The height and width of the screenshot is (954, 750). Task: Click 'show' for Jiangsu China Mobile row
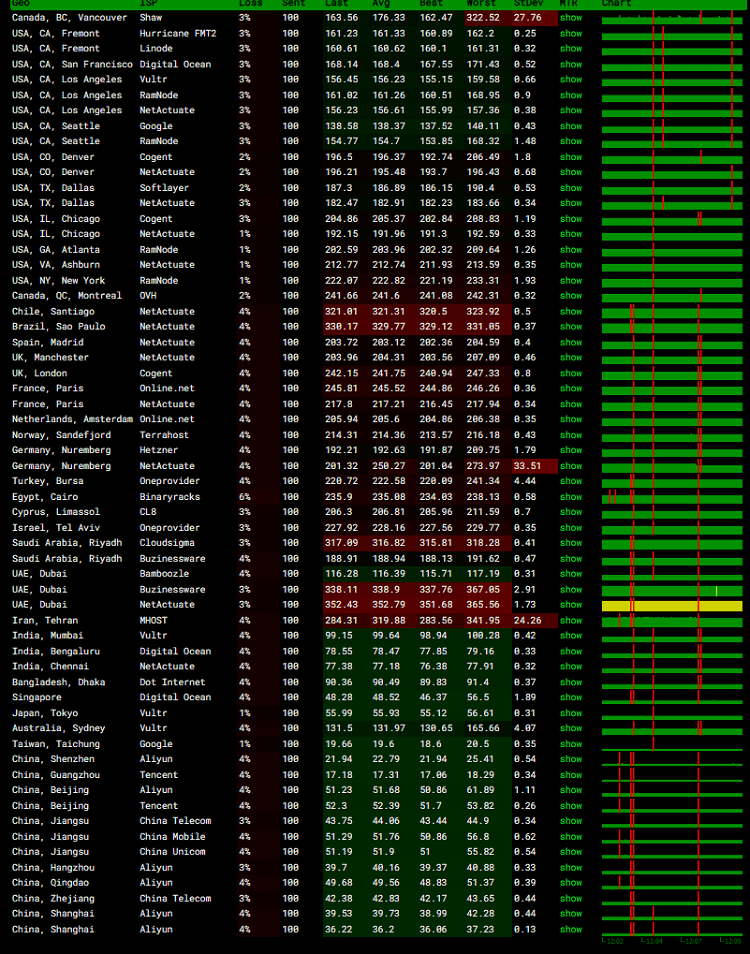click(571, 837)
